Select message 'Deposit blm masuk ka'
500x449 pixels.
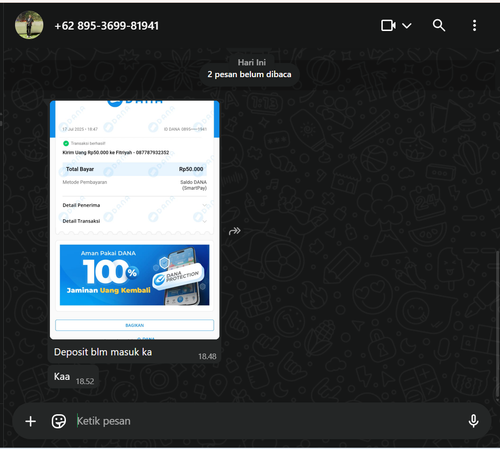click(x=103, y=352)
